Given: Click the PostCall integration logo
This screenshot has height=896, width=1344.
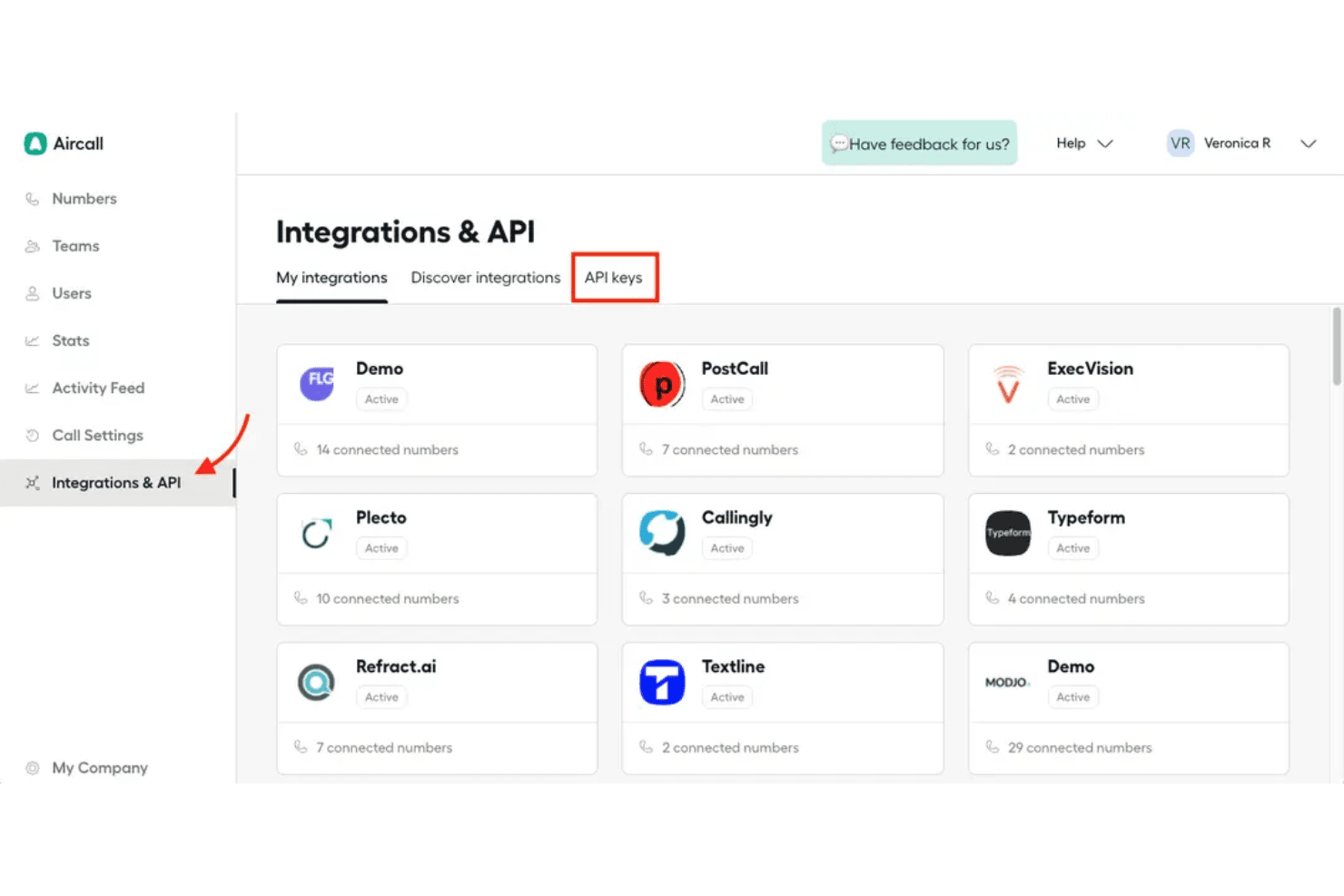Looking at the screenshot, I should tap(663, 384).
